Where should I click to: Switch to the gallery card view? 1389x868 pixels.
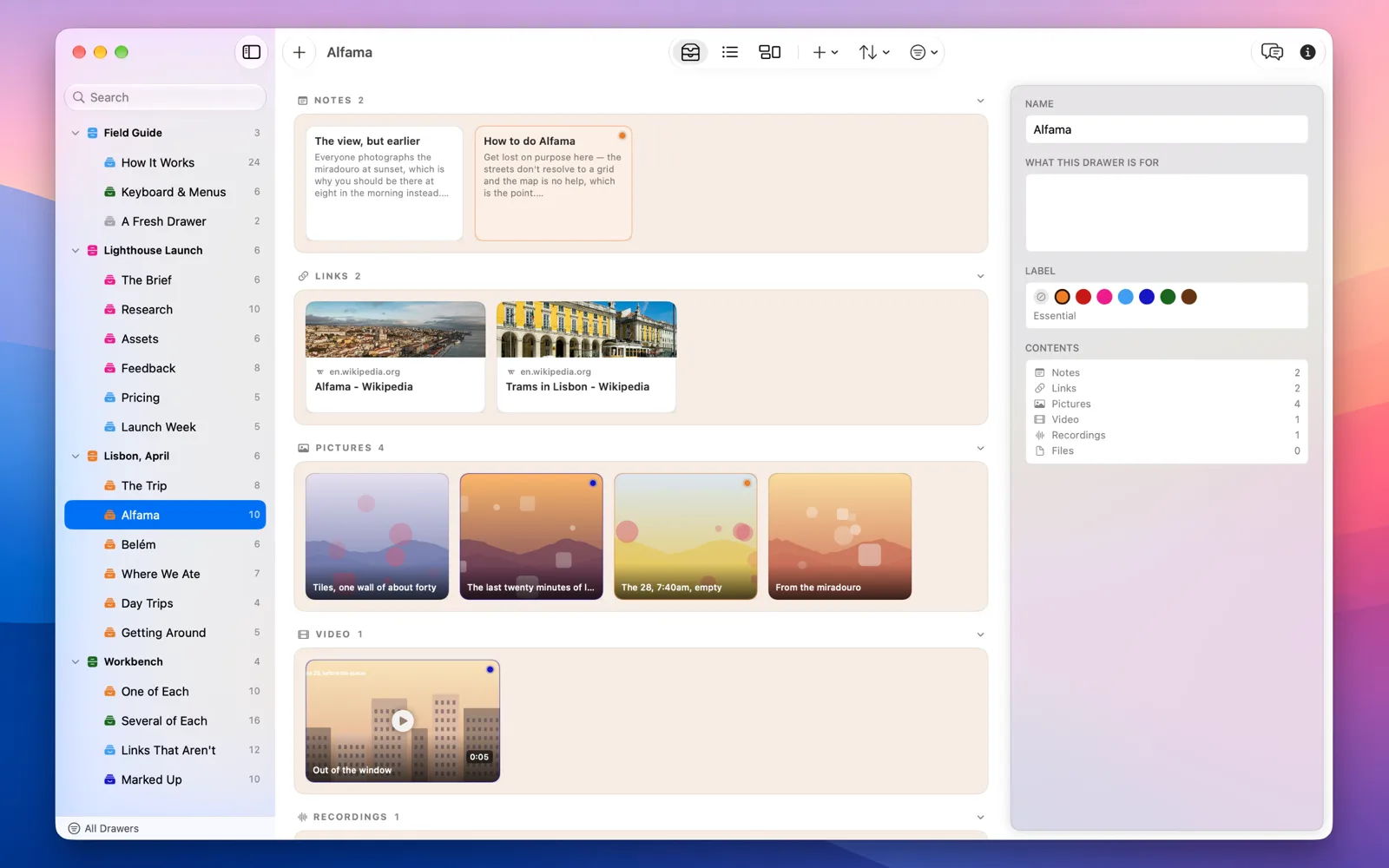coord(770,52)
